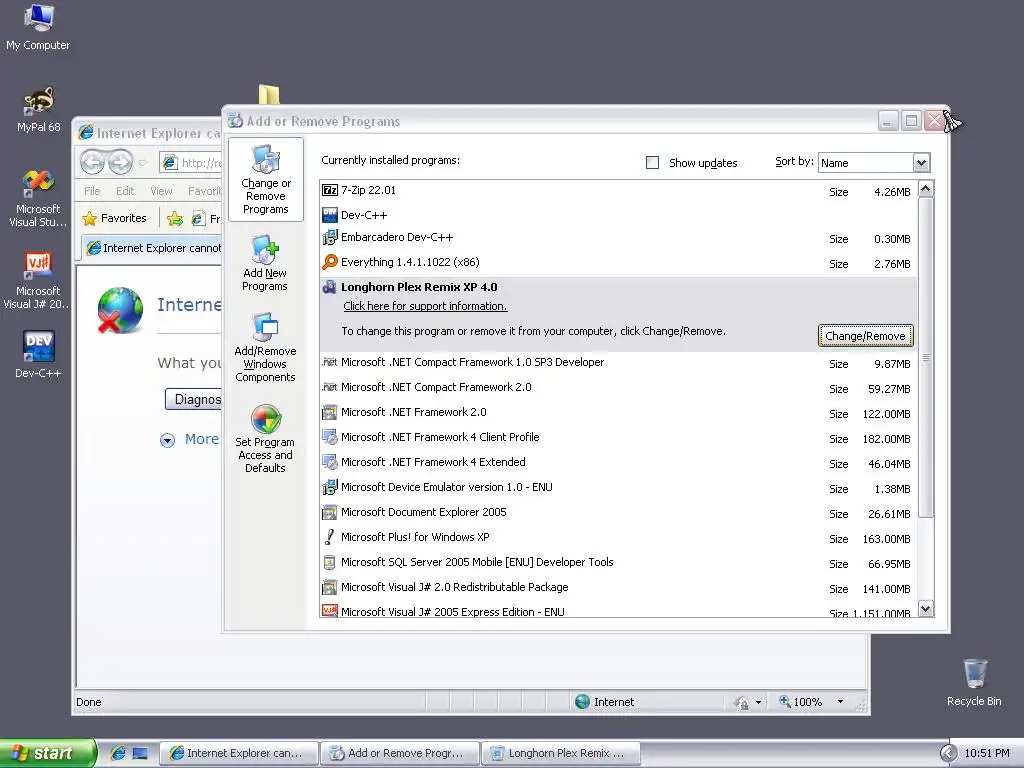Click Add to Favorites star icon in IE

coord(174,219)
